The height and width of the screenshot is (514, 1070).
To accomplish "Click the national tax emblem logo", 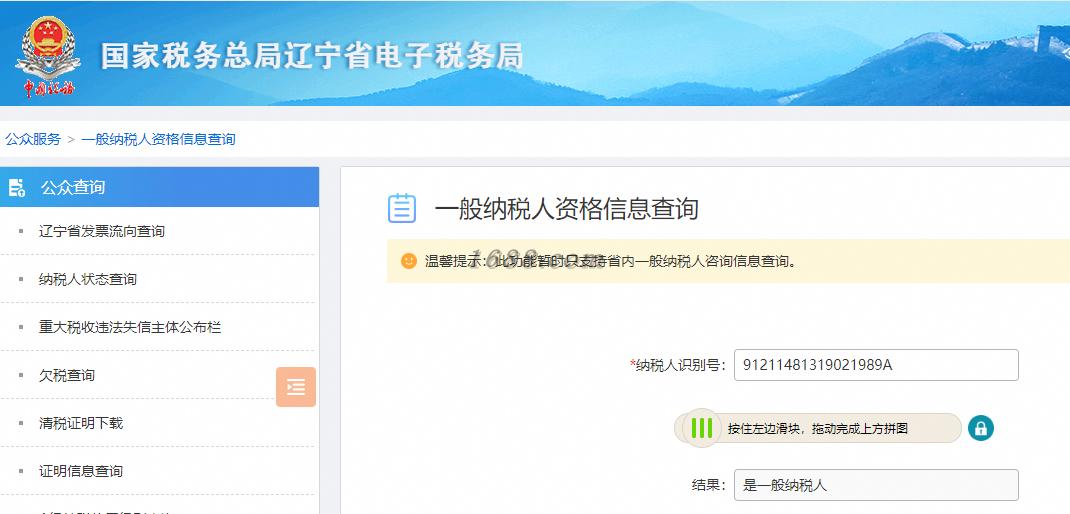I will click(48, 56).
